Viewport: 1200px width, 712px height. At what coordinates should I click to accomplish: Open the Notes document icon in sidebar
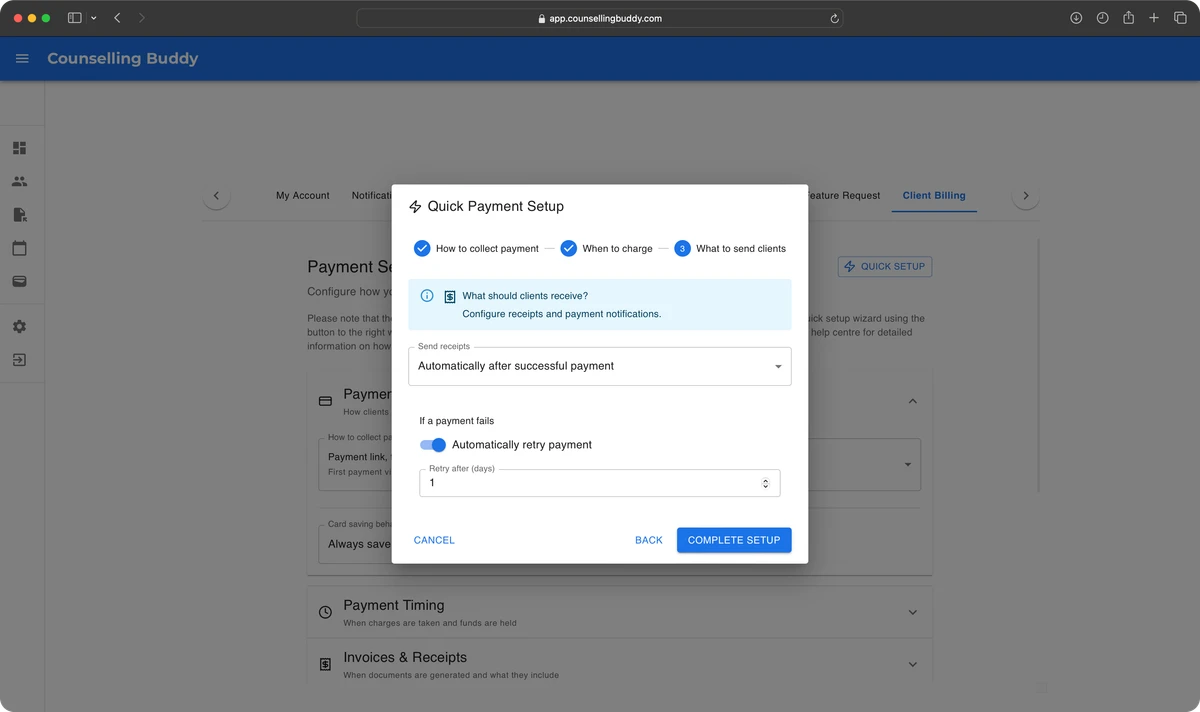19,215
